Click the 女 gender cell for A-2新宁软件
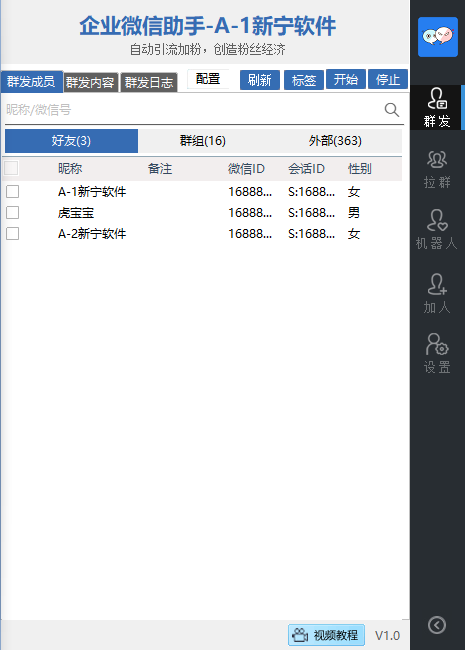465x650 pixels. point(354,234)
